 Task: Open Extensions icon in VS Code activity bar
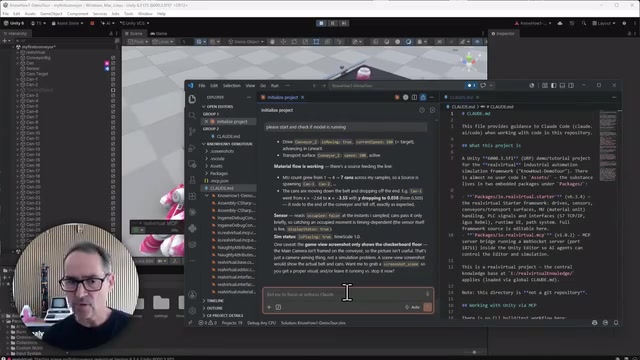pyautogui.click(x=192, y=196)
